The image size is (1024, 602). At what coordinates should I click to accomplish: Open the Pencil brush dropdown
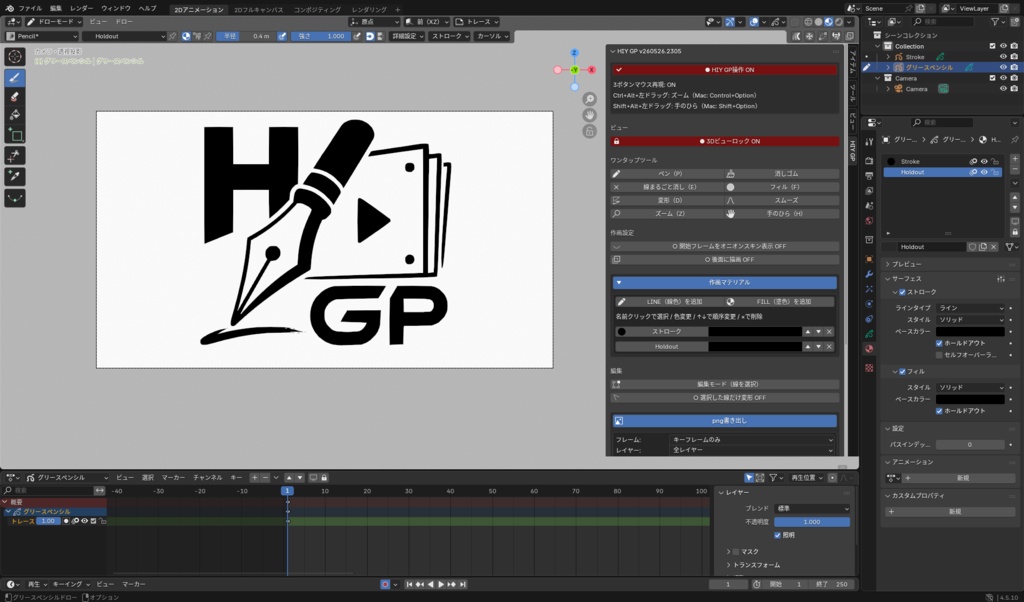[41, 36]
